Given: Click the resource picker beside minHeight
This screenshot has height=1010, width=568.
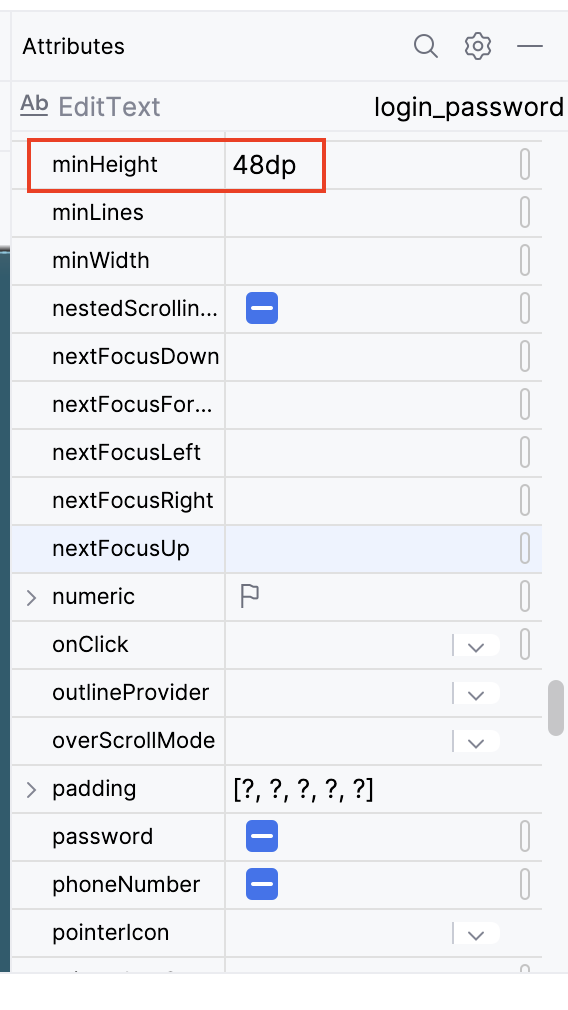Looking at the screenshot, I should [525, 165].
